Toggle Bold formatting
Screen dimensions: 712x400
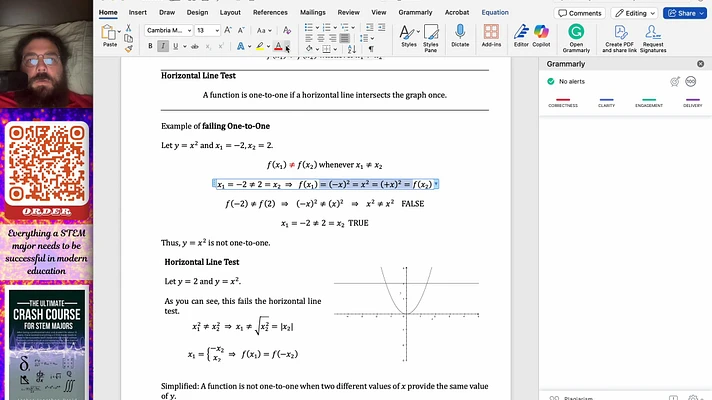click(150, 46)
